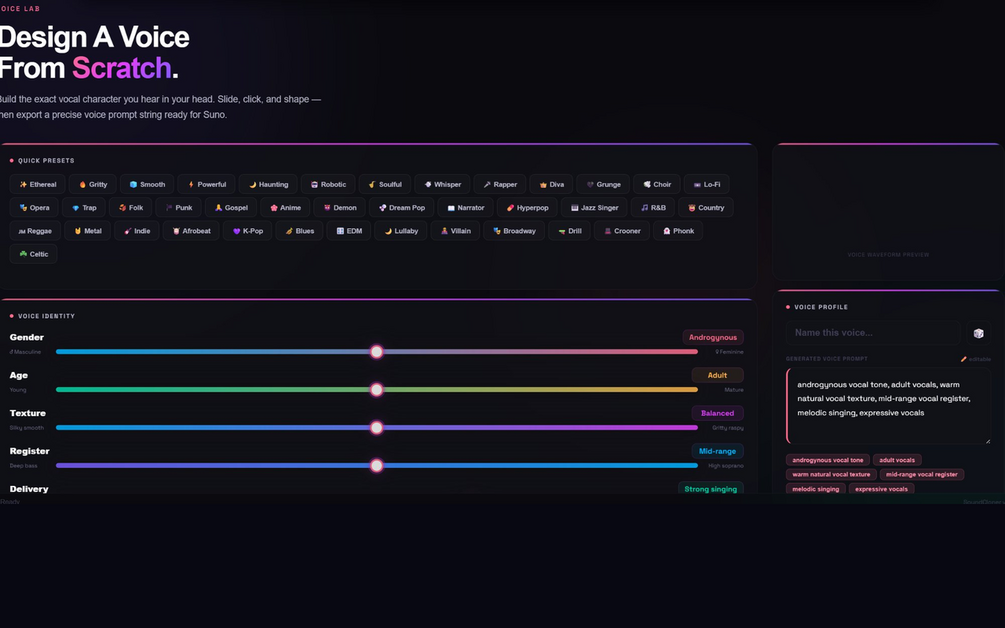Click the dice randomize name icon
The image size is (1005, 628).
click(x=978, y=333)
